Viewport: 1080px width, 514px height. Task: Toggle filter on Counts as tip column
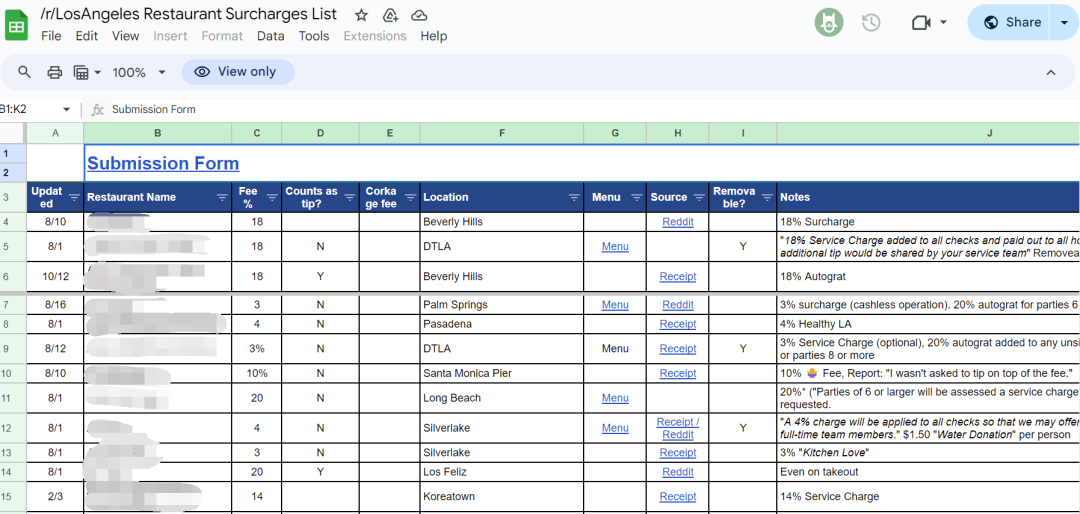point(349,198)
